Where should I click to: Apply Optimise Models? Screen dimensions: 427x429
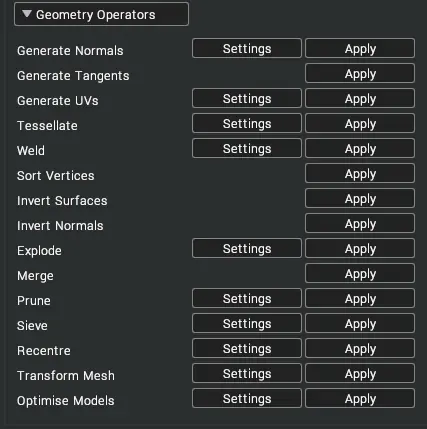(360, 398)
